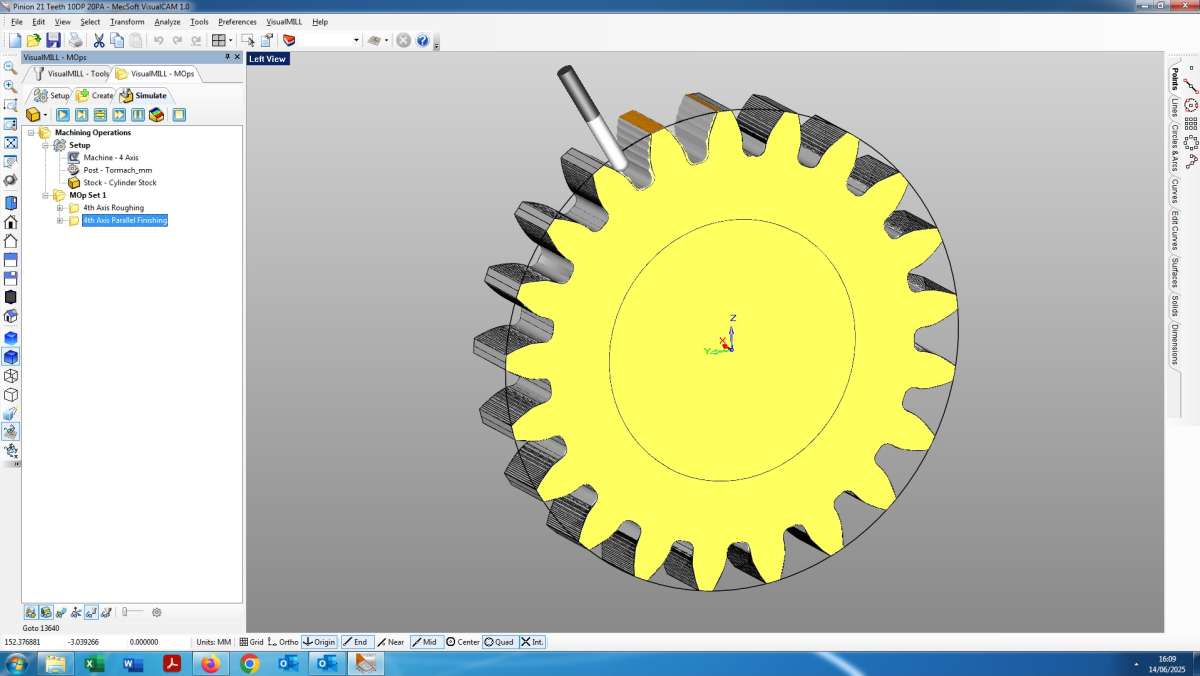Pause the simulation

click(x=138, y=115)
